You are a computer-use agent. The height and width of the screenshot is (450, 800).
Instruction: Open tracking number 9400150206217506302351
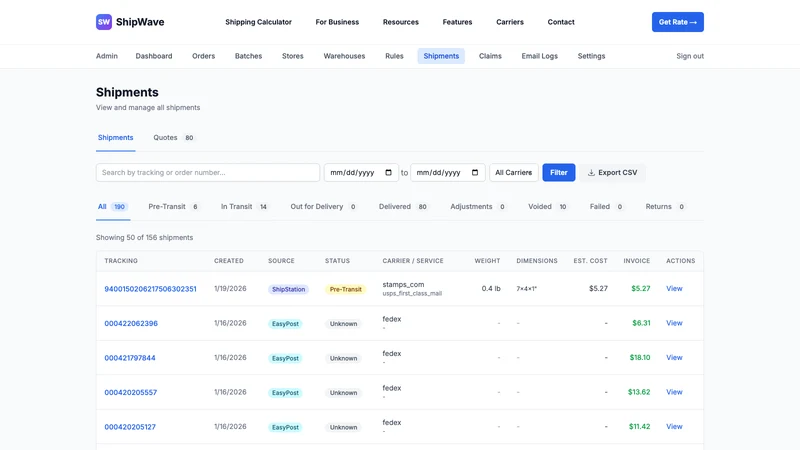pos(151,289)
